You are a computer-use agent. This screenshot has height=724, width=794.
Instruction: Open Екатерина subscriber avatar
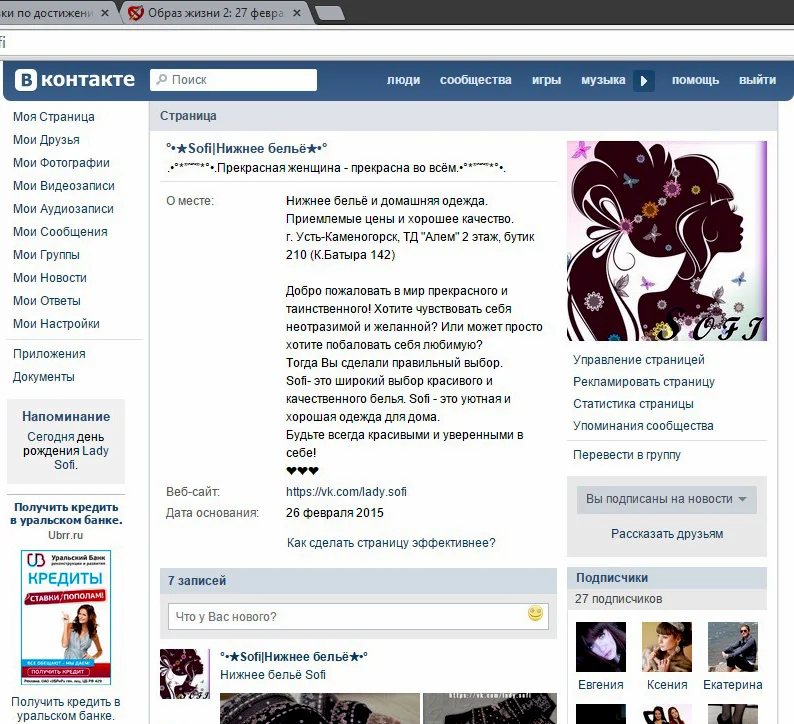tap(733, 647)
